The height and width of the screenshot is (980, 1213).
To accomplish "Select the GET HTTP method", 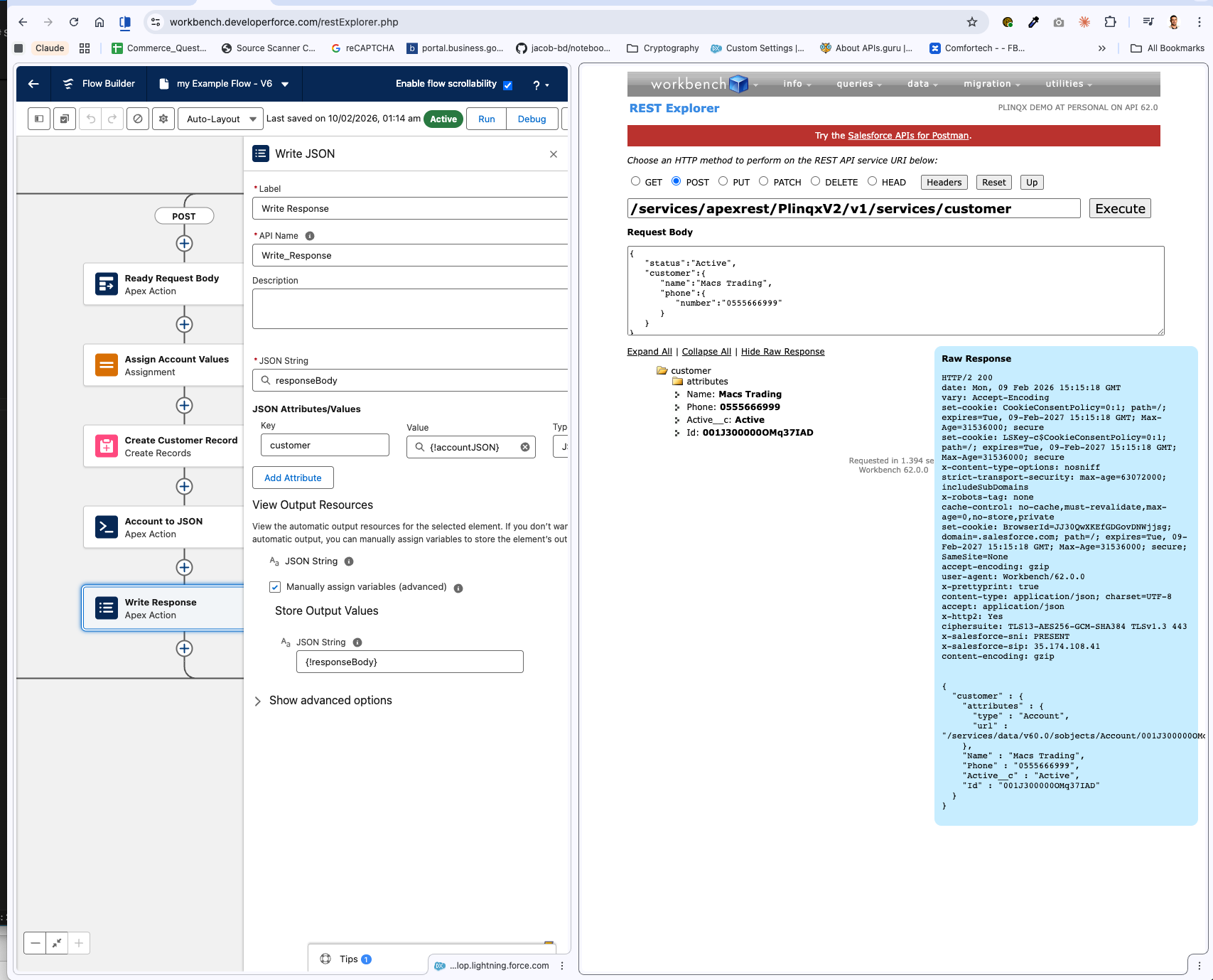I will pyautogui.click(x=635, y=181).
